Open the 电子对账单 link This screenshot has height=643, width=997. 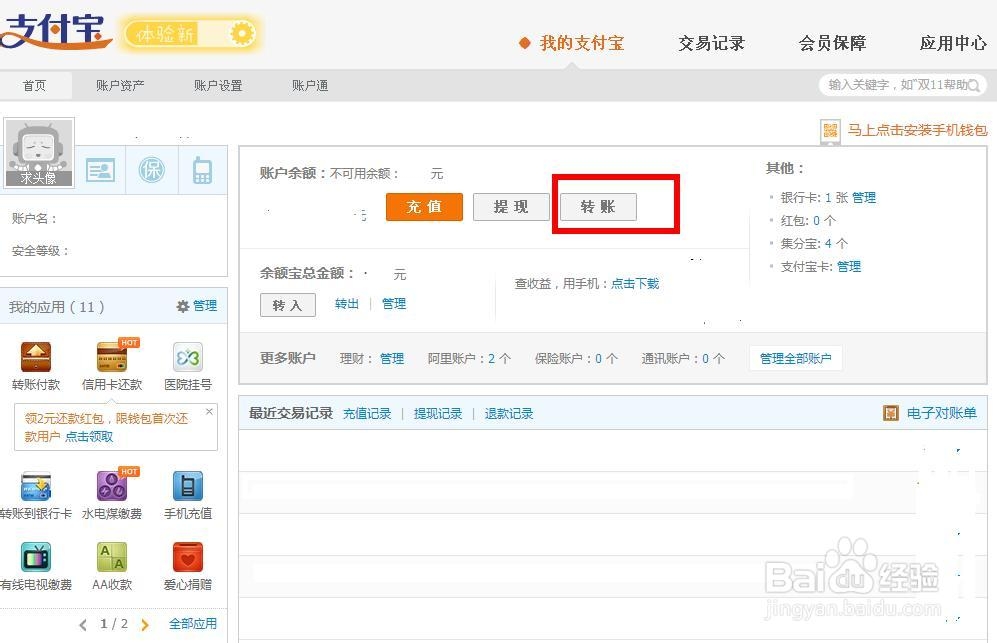point(942,413)
